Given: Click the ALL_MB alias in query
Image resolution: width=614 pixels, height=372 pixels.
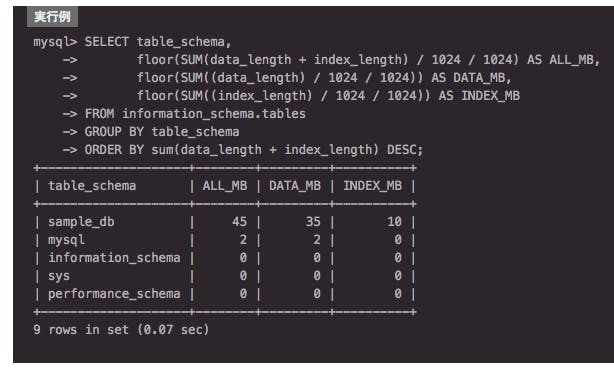Looking at the screenshot, I should (x=574, y=60).
